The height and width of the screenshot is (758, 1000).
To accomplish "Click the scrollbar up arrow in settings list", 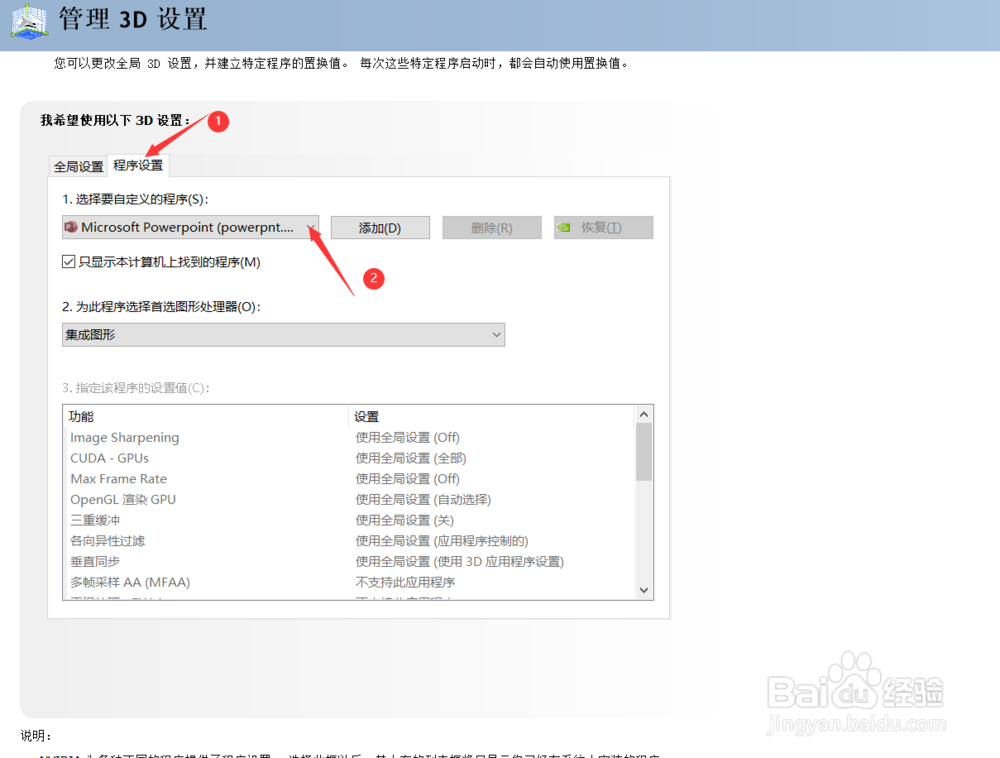I will click(644, 413).
